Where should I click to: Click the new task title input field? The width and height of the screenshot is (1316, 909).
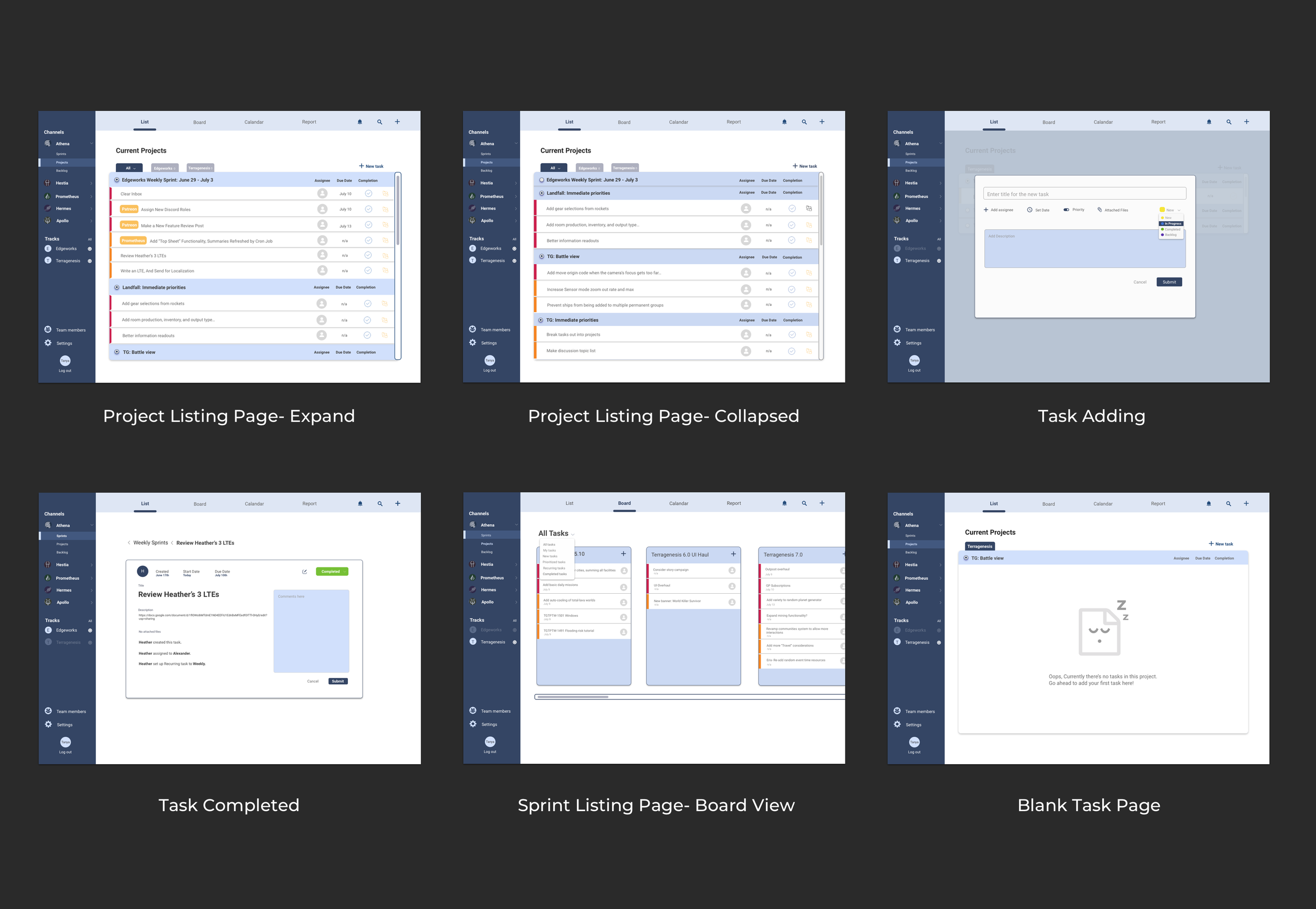click(1084, 194)
